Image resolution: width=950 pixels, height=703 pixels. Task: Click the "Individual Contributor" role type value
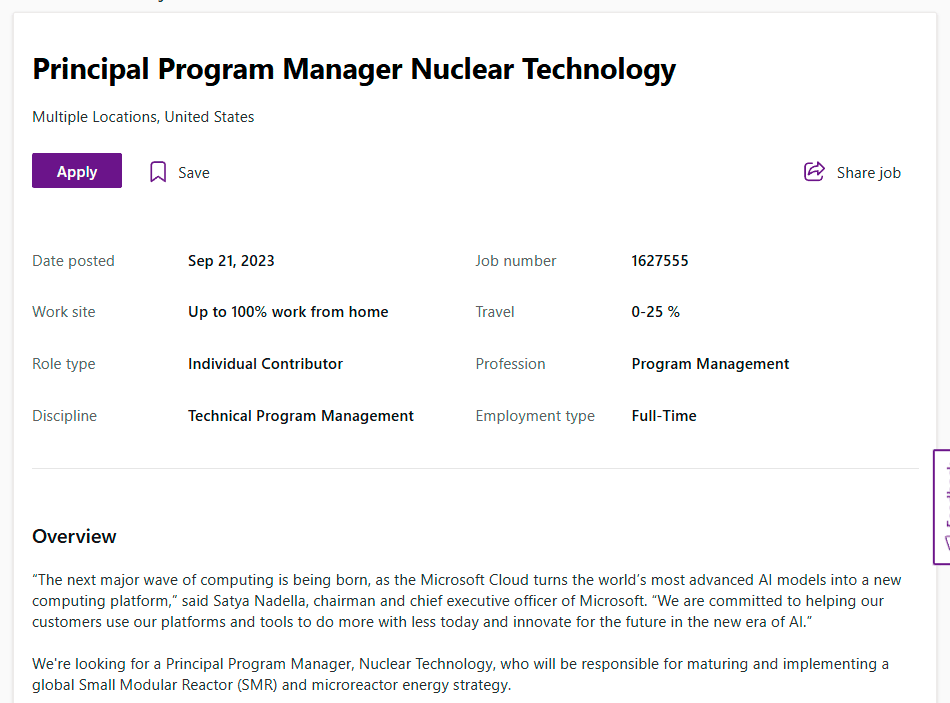(265, 364)
